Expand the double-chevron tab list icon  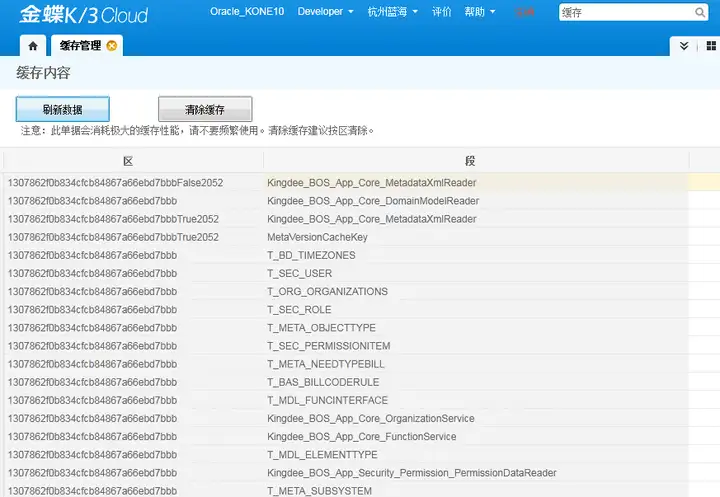click(x=684, y=45)
